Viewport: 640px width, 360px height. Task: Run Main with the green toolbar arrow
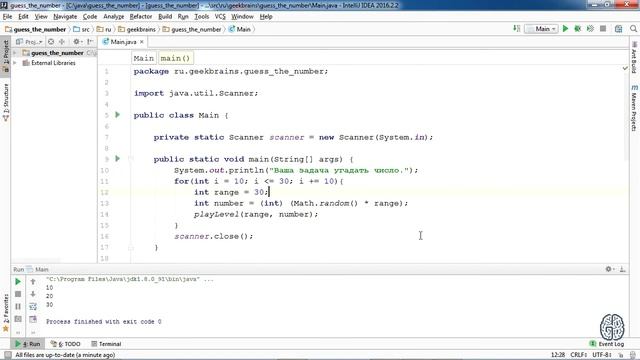pyautogui.click(x=565, y=29)
